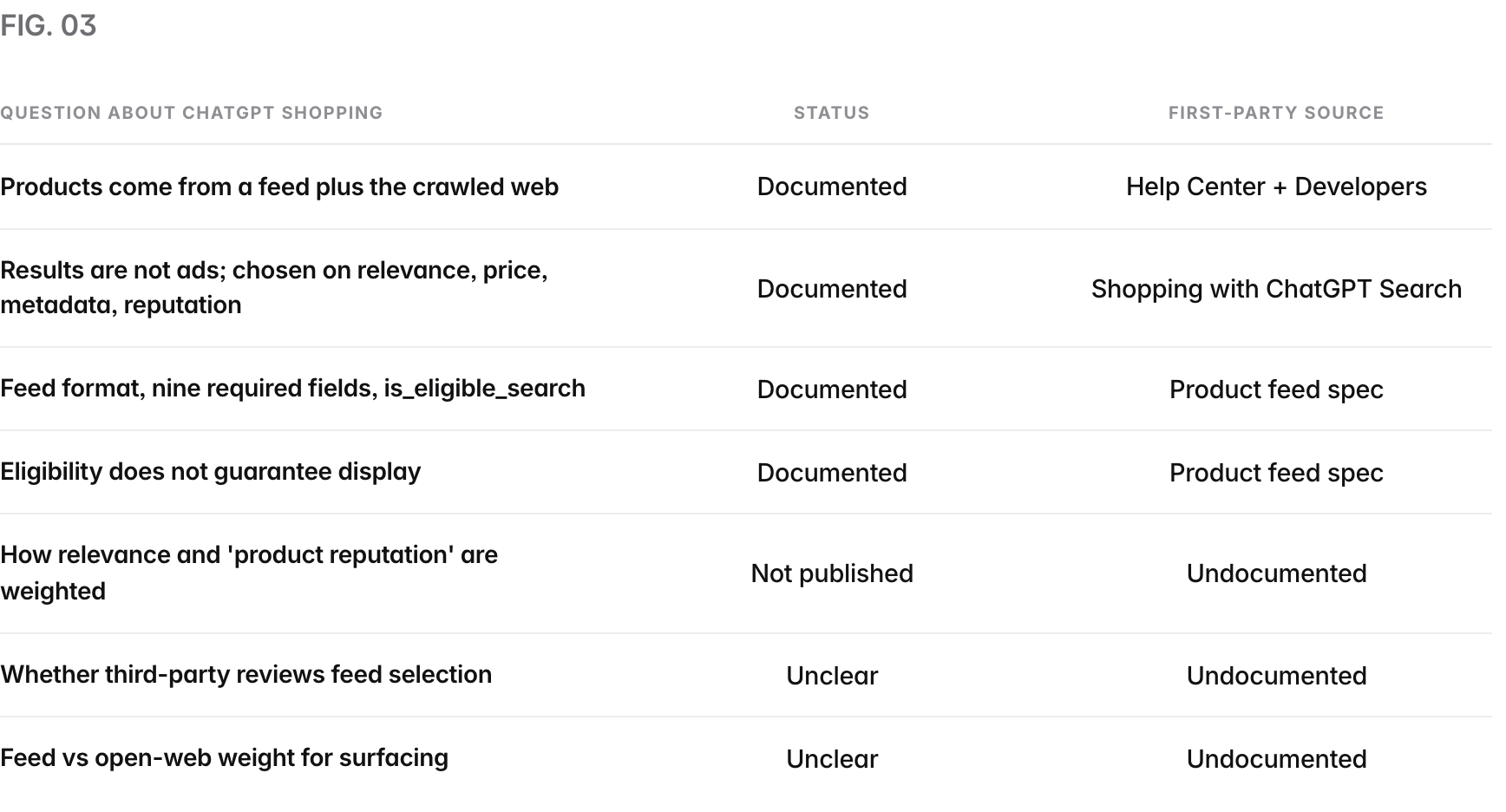The height and width of the screenshot is (812, 1506).
Task: Select 'Products come from a feed plus the crawled web'
Action: tap(279, 187)
